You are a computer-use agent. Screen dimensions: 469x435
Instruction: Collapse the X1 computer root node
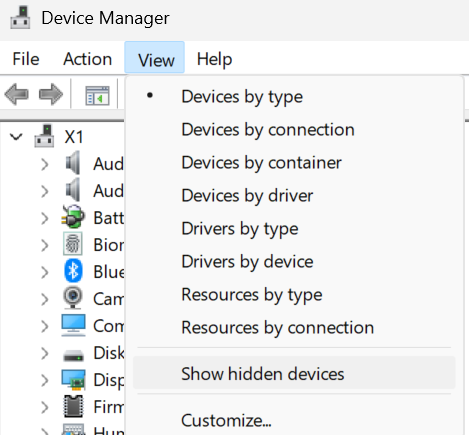click(x=16, y=136)
